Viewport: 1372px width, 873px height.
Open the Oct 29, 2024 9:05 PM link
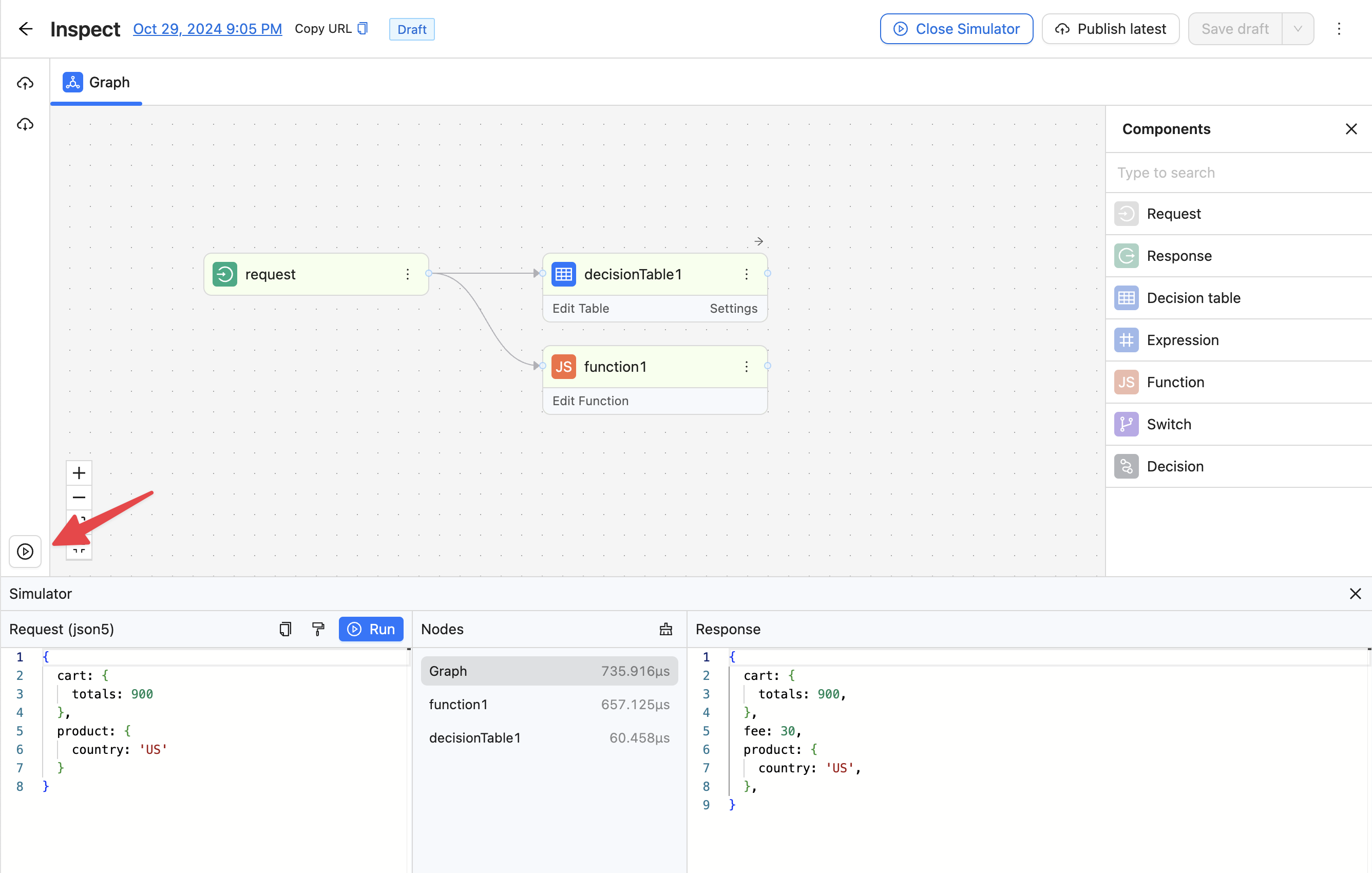coord(207,29)
